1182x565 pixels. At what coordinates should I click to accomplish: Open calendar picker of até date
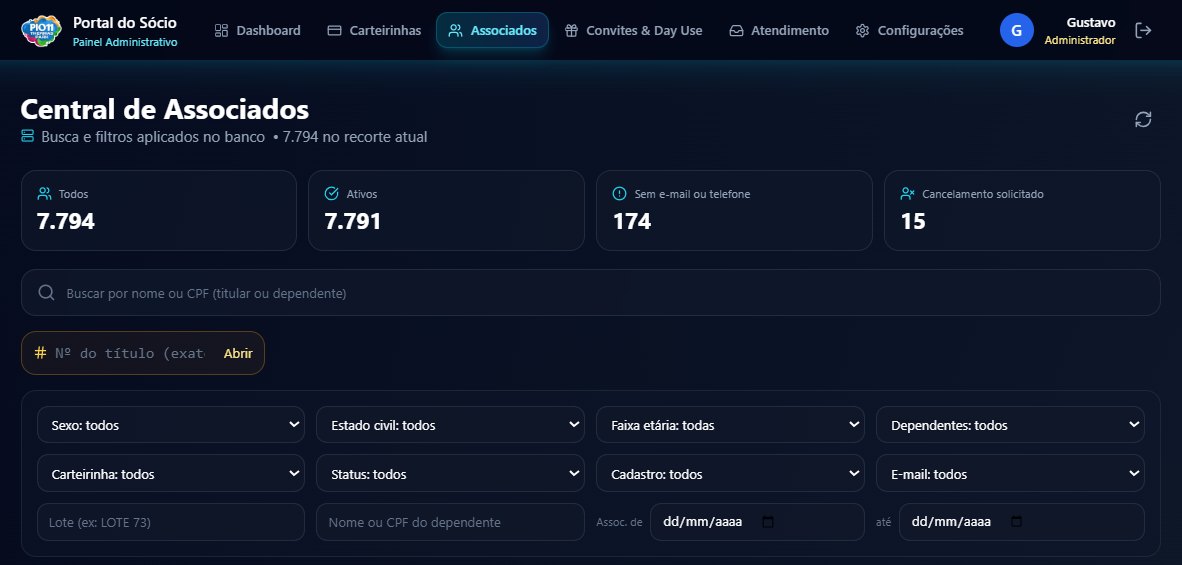1016,521
